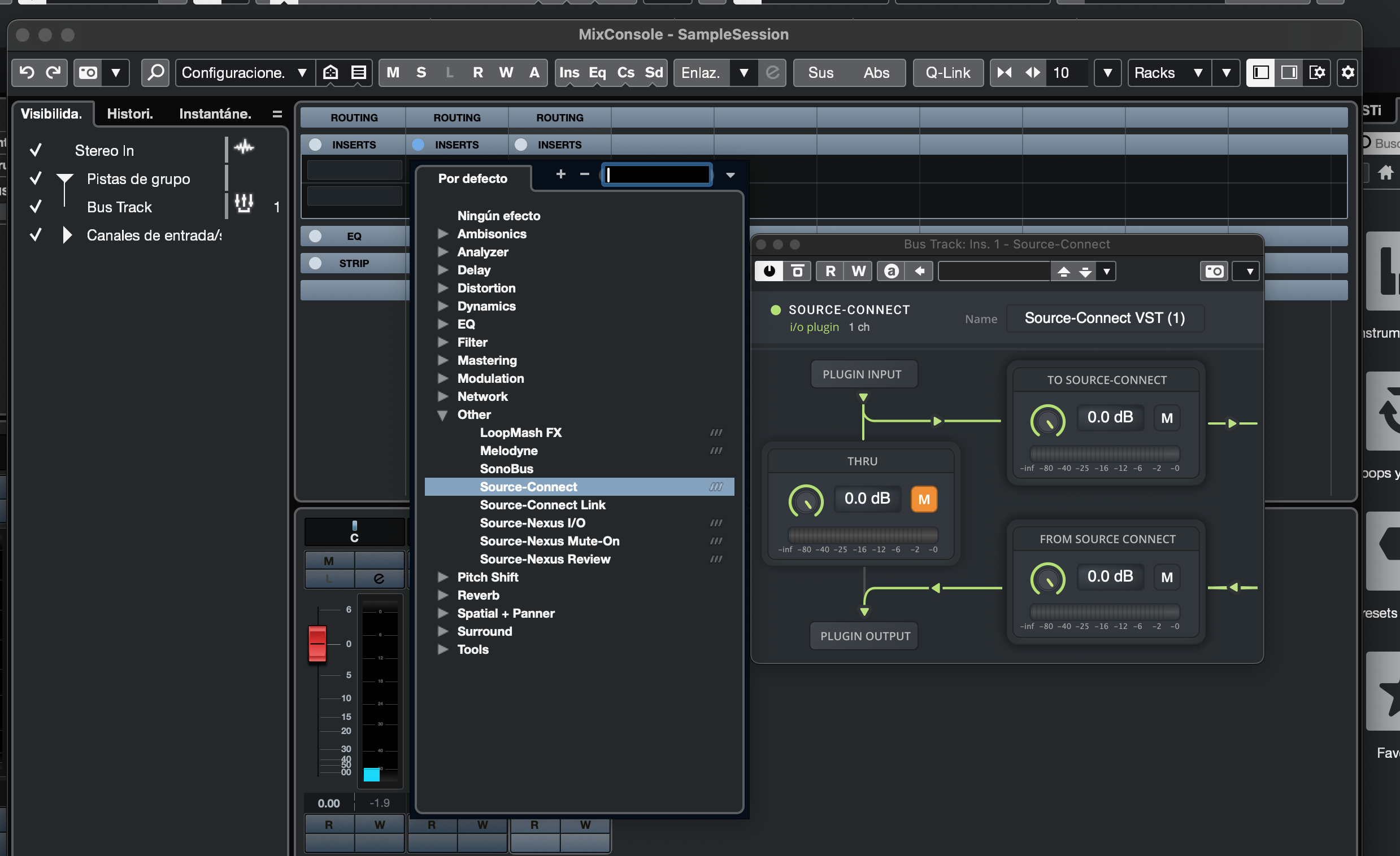
Task: Toggle the plugin bypass power button
Action: coord(769,271)
